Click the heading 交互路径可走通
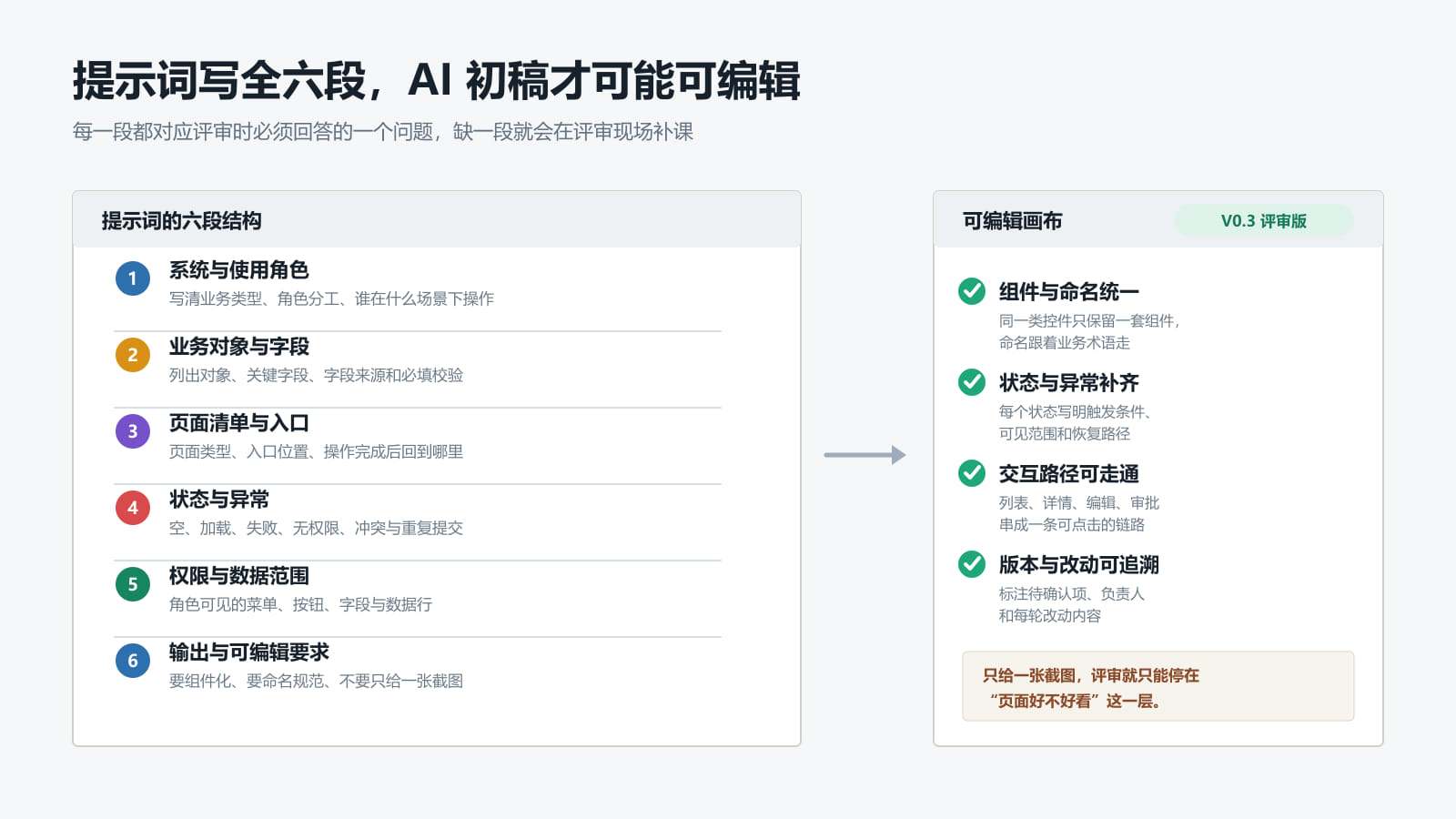 point(1069,474)
